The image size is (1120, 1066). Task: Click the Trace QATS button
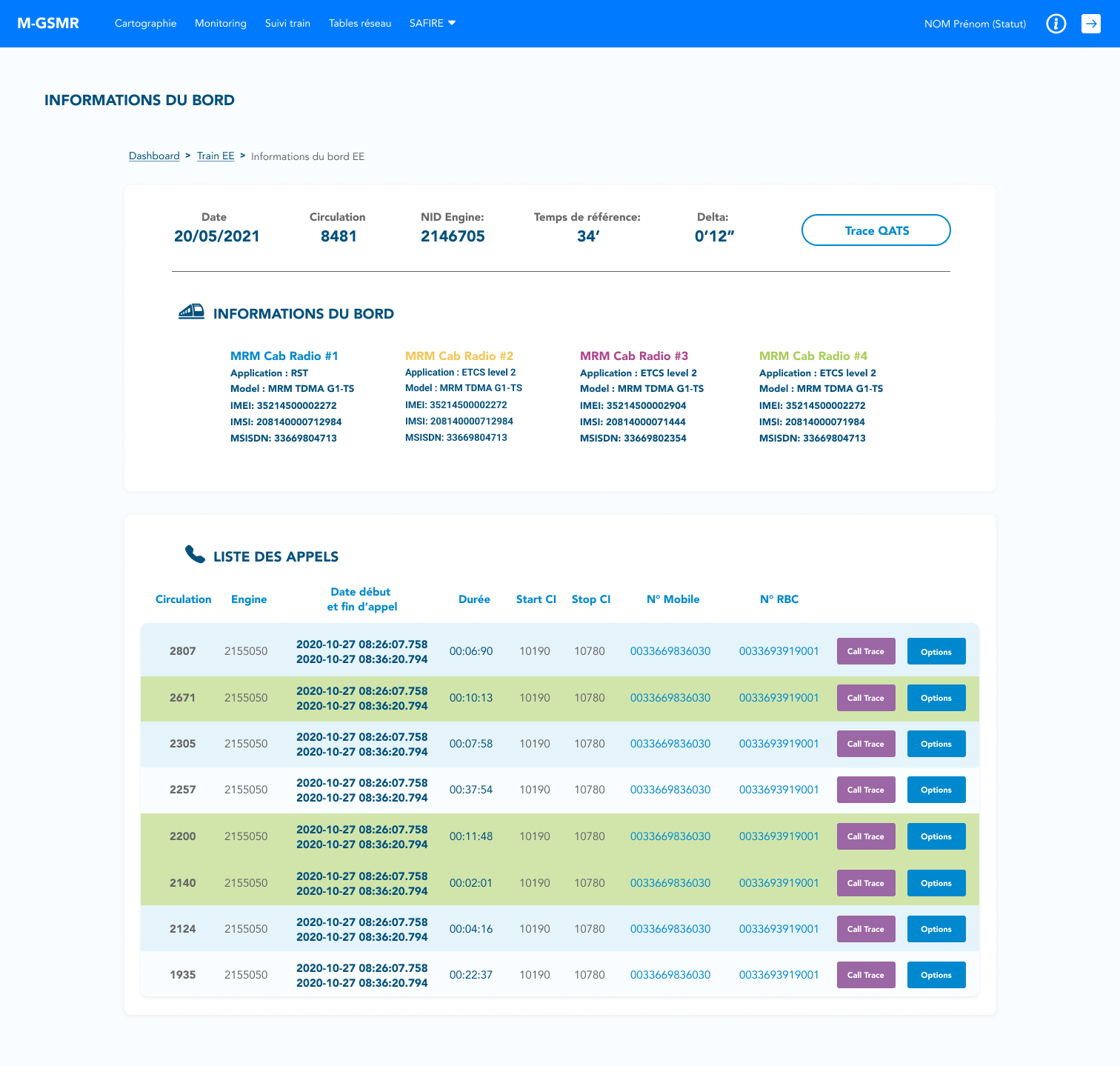pyautogui.click(x=876, y=230)
